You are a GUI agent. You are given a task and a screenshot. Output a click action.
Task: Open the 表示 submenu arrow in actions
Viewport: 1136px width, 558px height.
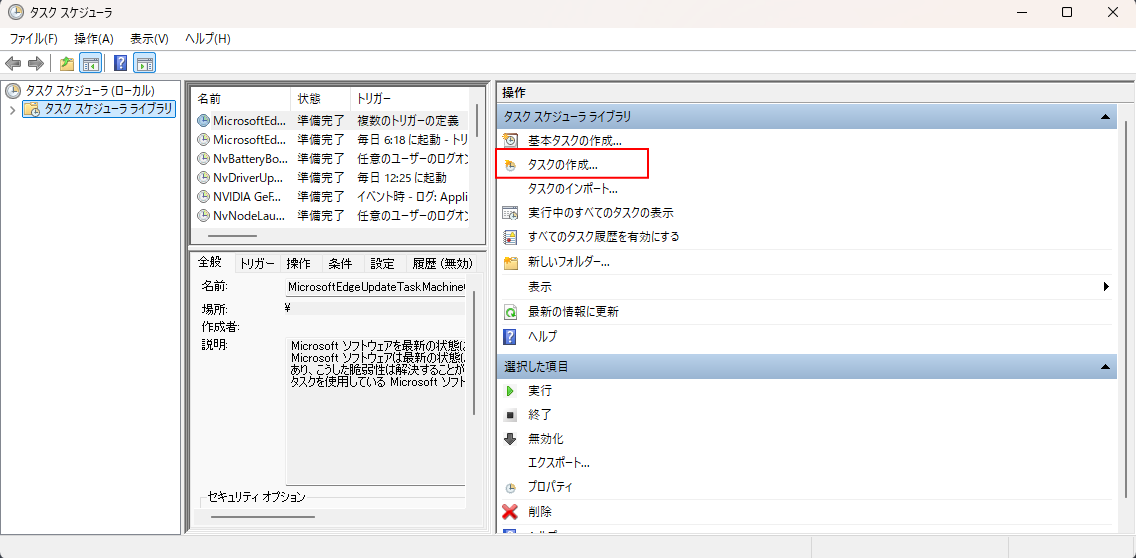coord(1107,287)
